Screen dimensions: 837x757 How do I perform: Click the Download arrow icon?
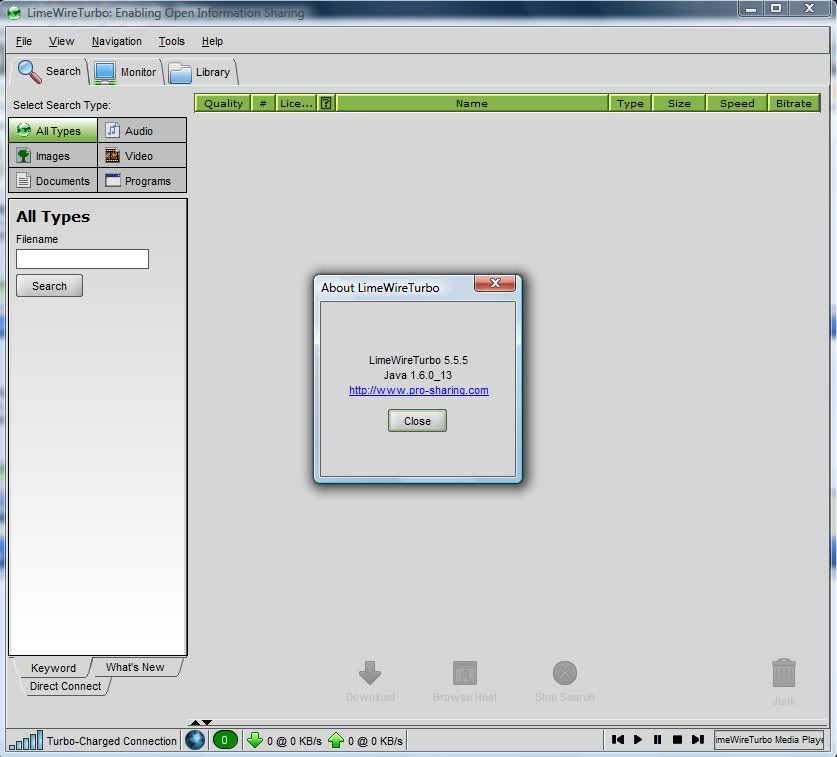370,673
